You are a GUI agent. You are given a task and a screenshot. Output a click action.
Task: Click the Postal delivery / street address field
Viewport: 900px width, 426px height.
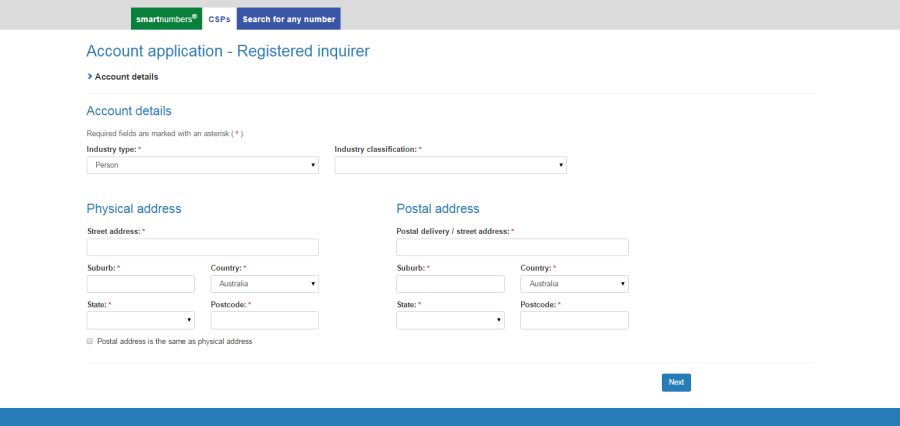(513, 247)
